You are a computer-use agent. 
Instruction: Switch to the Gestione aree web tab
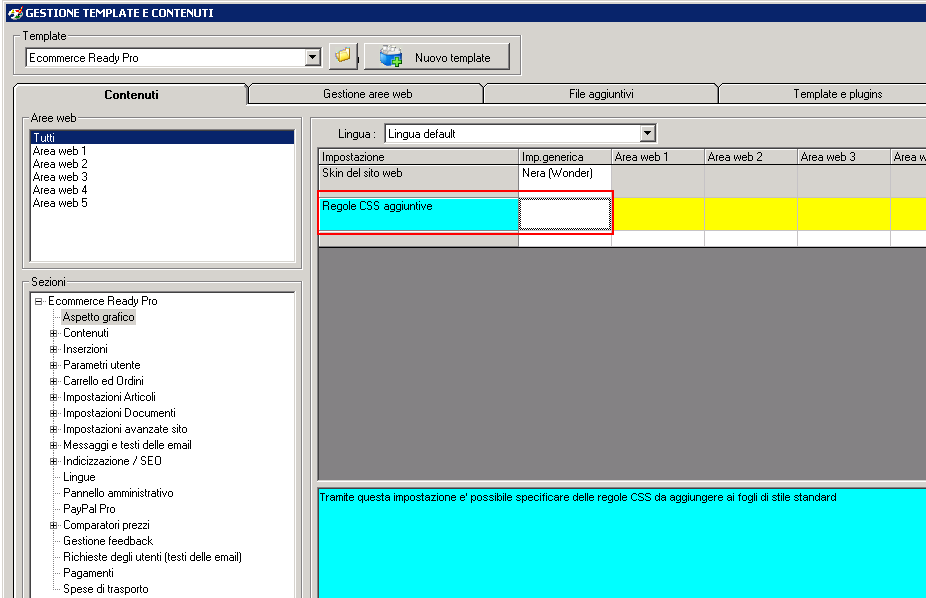click(x=367, y=94)
